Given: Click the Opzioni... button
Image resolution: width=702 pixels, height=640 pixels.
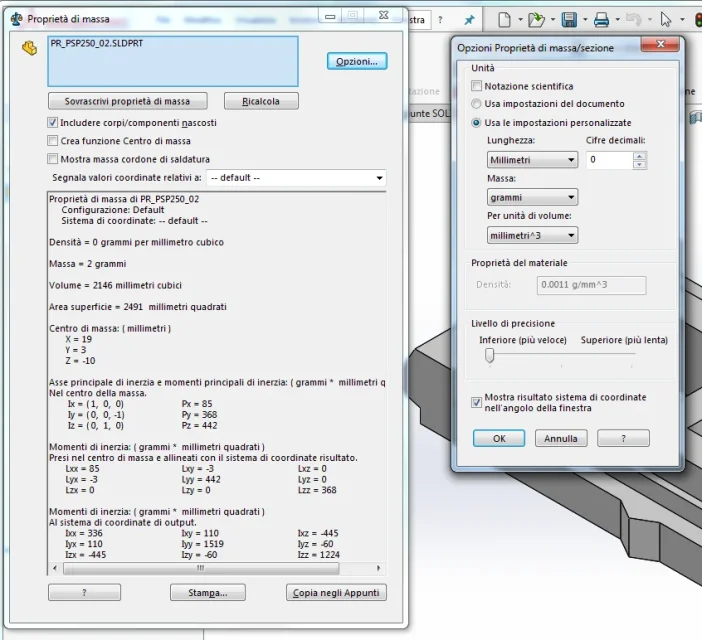Looking at the screenshot, I should (357, 61).
